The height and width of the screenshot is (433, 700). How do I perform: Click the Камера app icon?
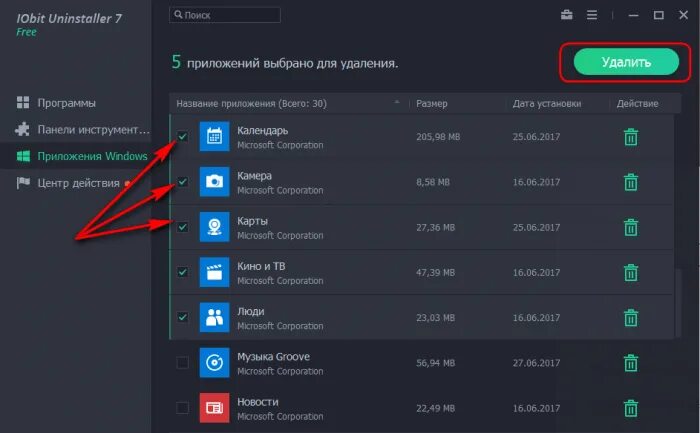214,182
